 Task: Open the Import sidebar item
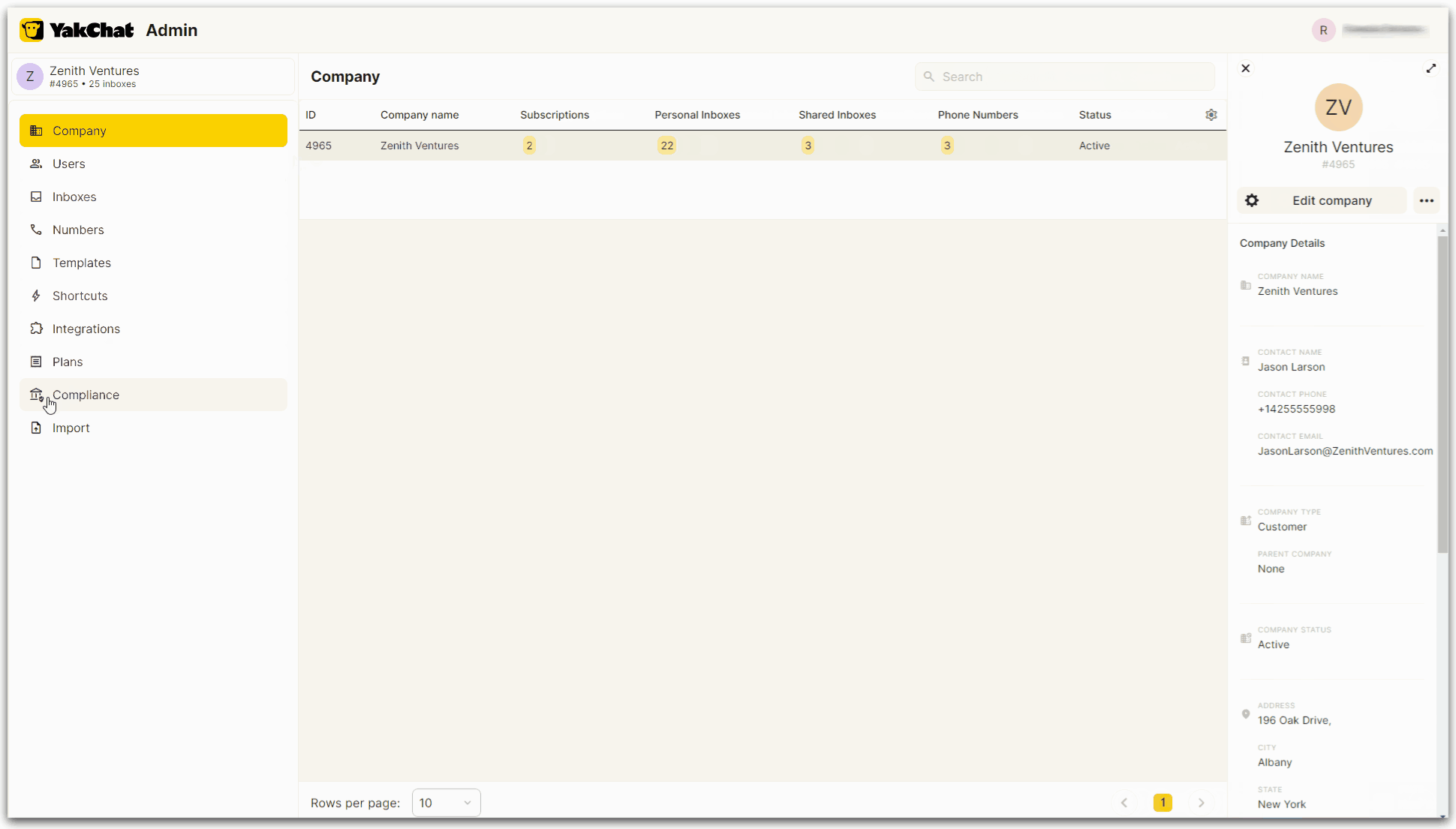point(71,428)
